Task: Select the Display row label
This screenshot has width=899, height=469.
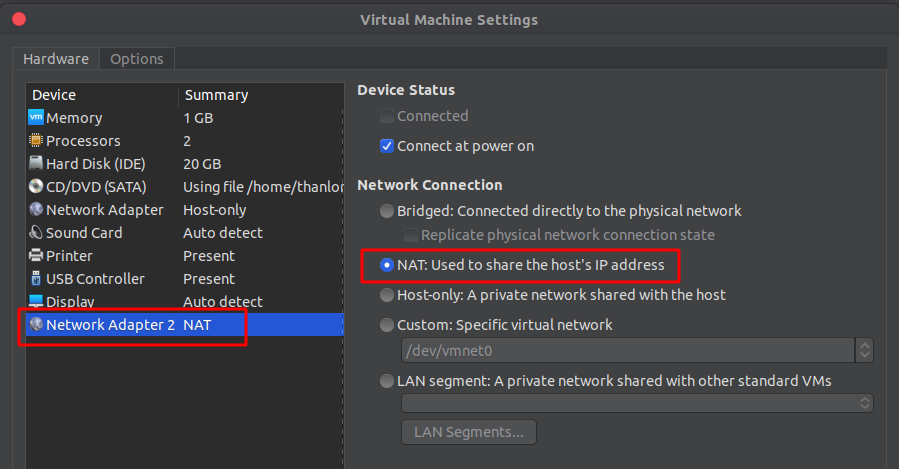Action: pyautogui.click(x=71, y=302)
